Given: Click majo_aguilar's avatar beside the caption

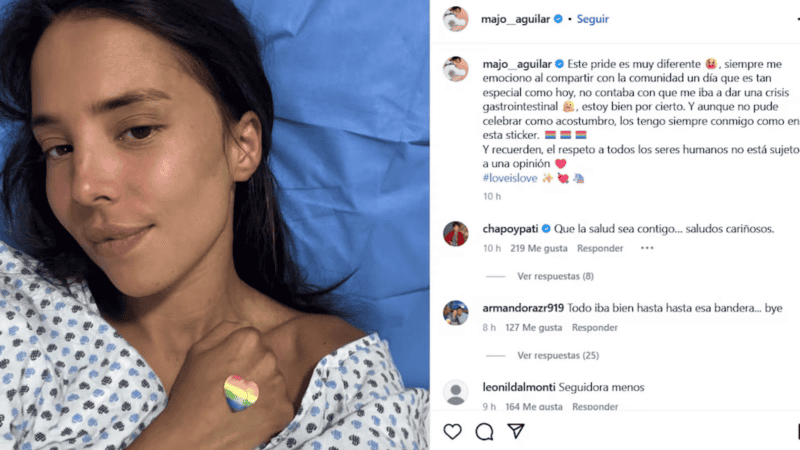Looking at the screenshot, I should click(x=455, y=69).
